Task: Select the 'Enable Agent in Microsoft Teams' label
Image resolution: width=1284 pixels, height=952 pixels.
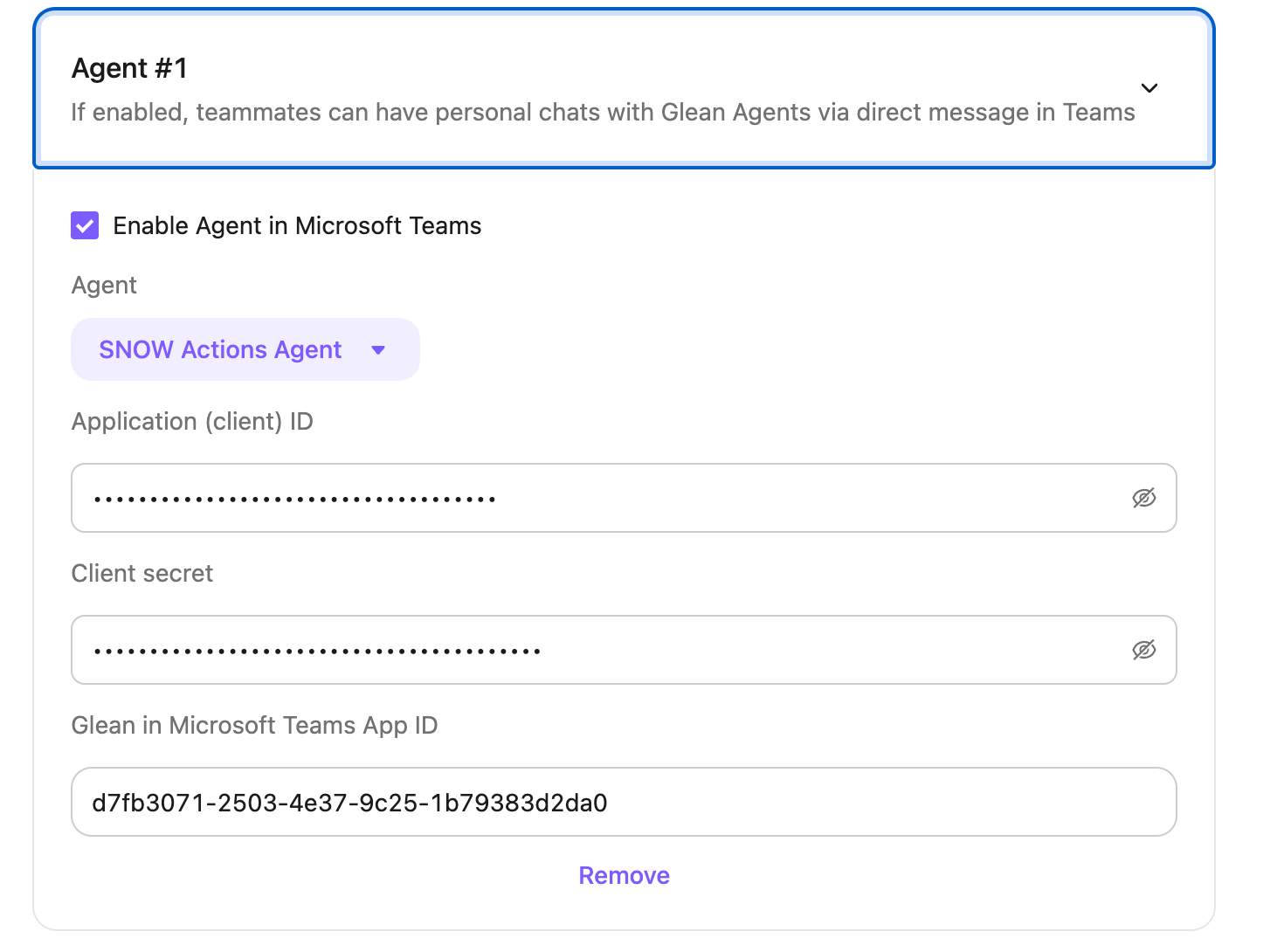Action: [297, 226]
